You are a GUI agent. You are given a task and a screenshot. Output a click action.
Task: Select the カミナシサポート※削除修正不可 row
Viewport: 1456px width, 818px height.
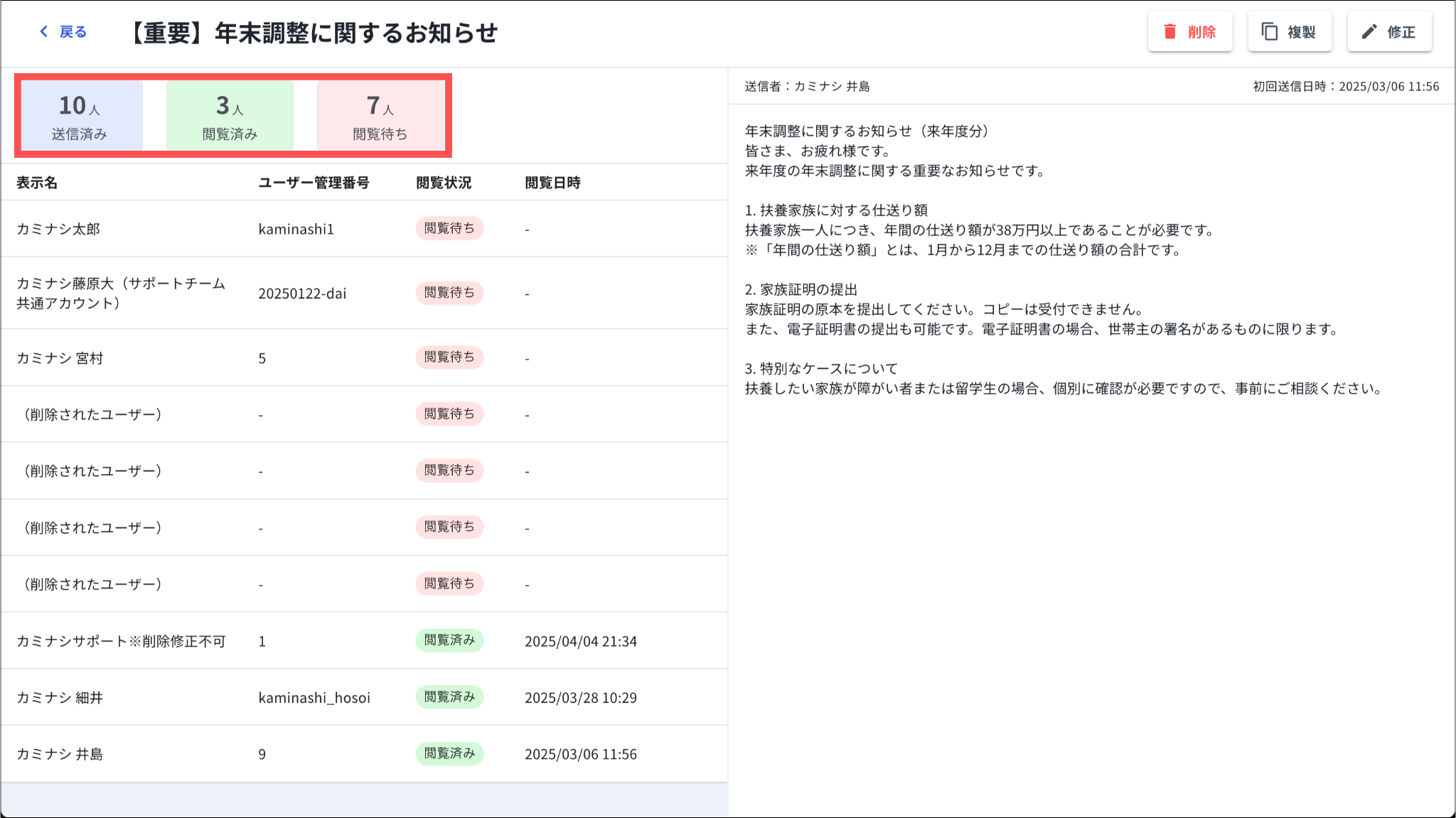point(121,641)
